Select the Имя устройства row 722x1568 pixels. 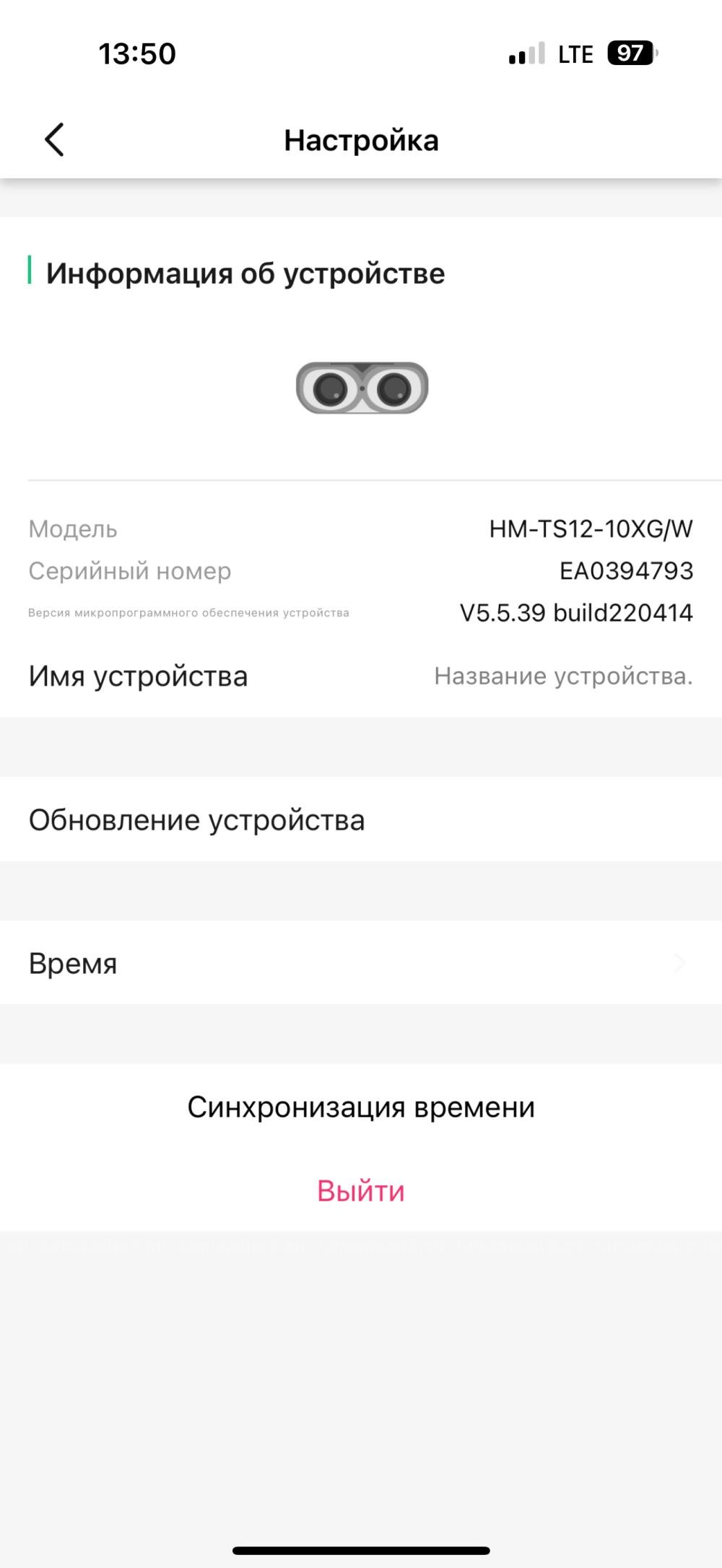(x=139, y=676)
